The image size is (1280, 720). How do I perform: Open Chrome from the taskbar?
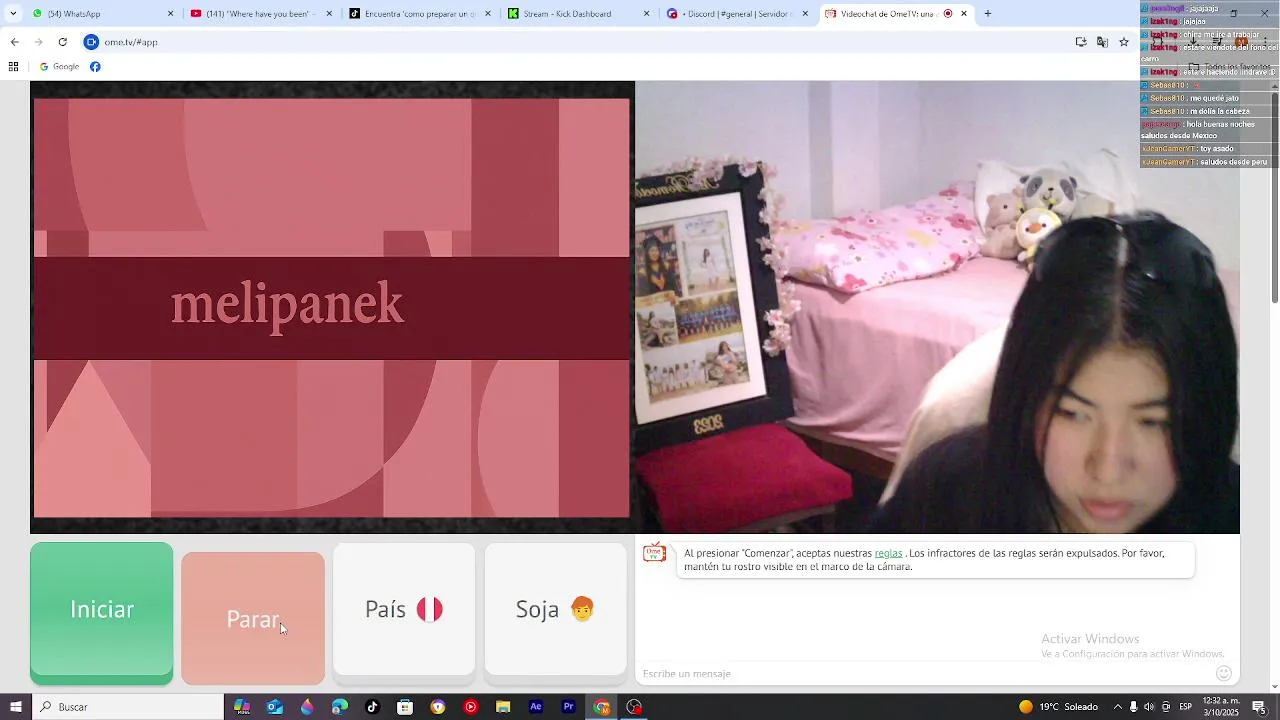(601, 707)
